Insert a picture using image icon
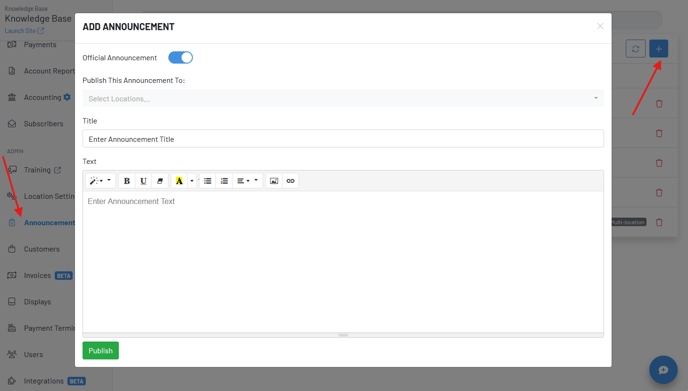Viewport: 688px width, 391px height. [274, 181]
